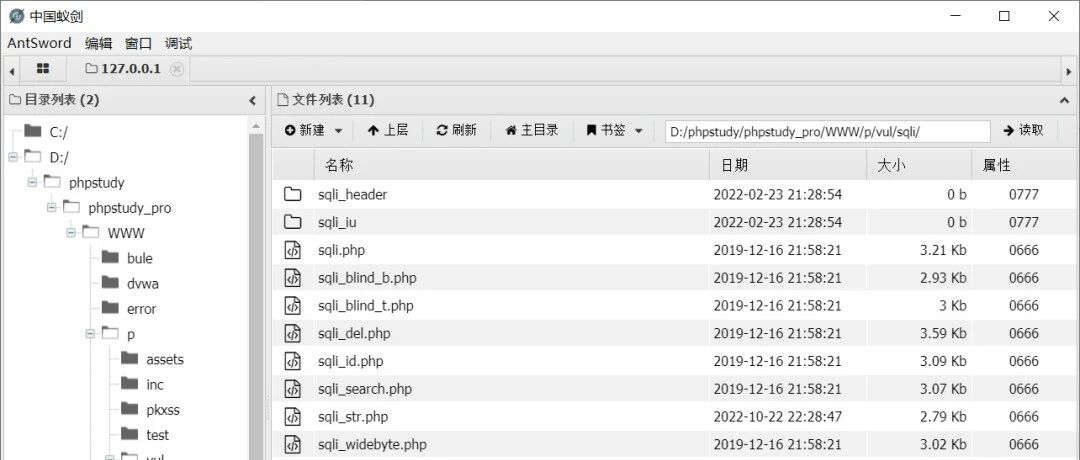Click the directory tree scrollbar
This screenshot has width=1080, height=460.
click(256, 296)
